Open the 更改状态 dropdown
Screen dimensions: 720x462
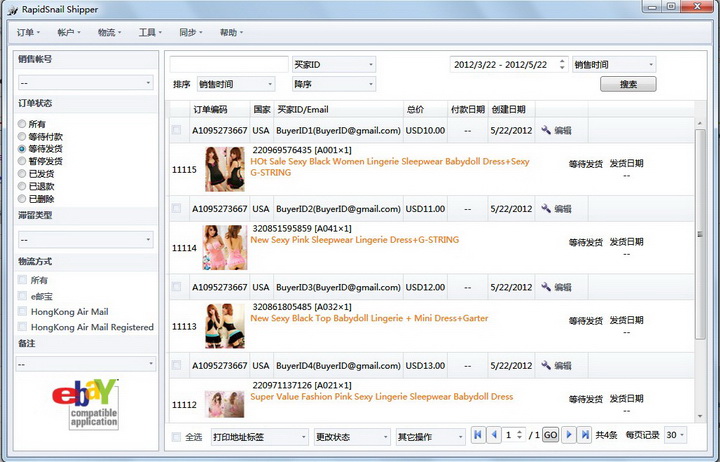point(352,437)
